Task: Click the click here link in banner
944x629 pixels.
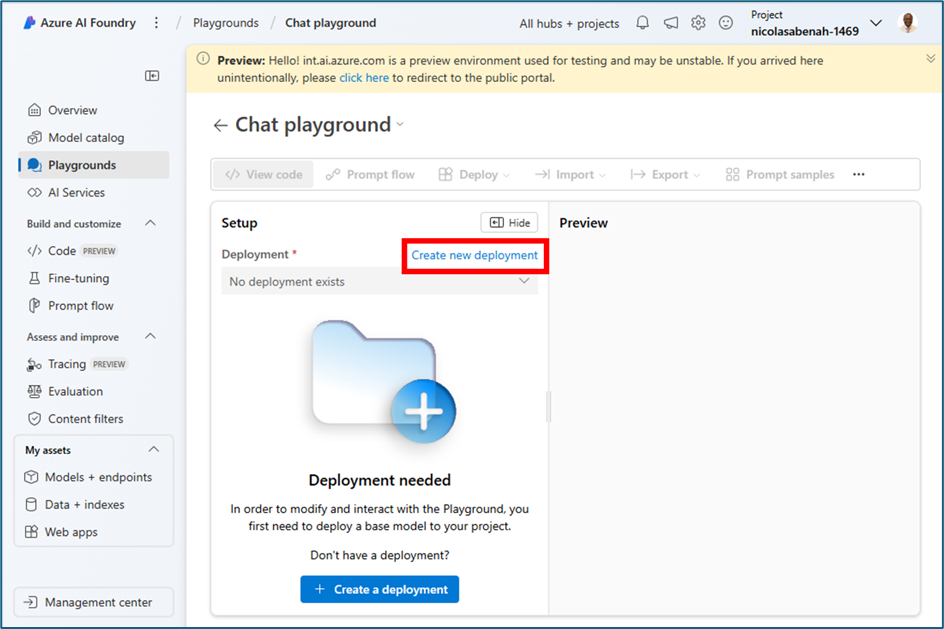Action: (x=364, y=78)
